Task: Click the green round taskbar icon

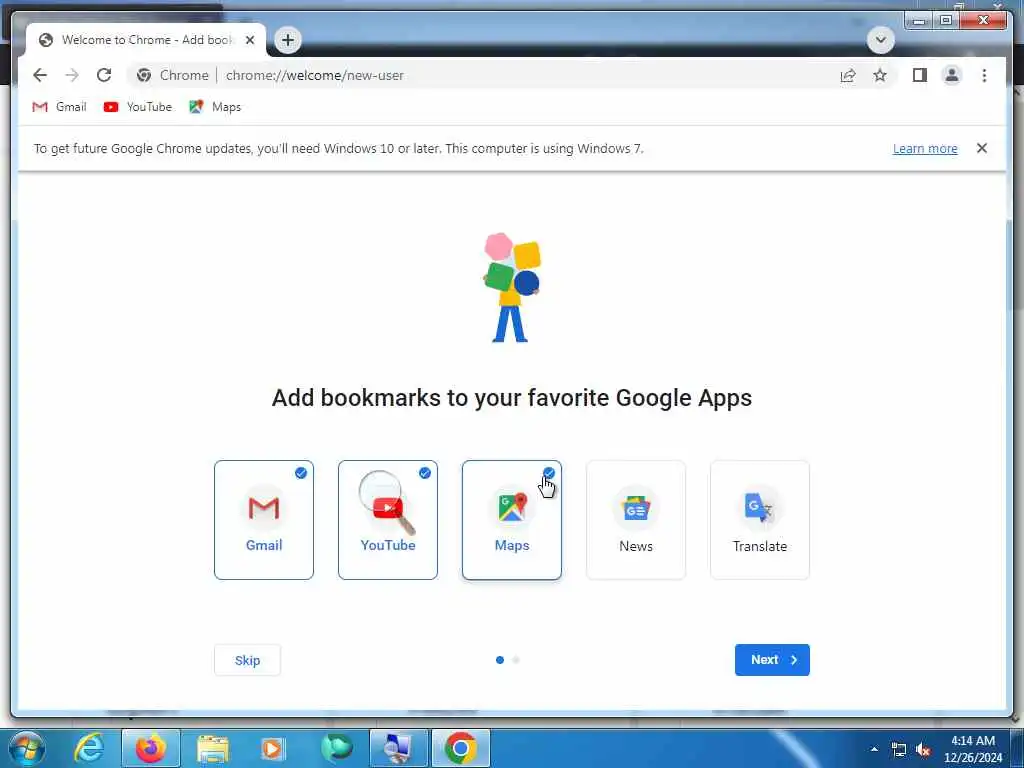Action: click(x=337, y=748)
